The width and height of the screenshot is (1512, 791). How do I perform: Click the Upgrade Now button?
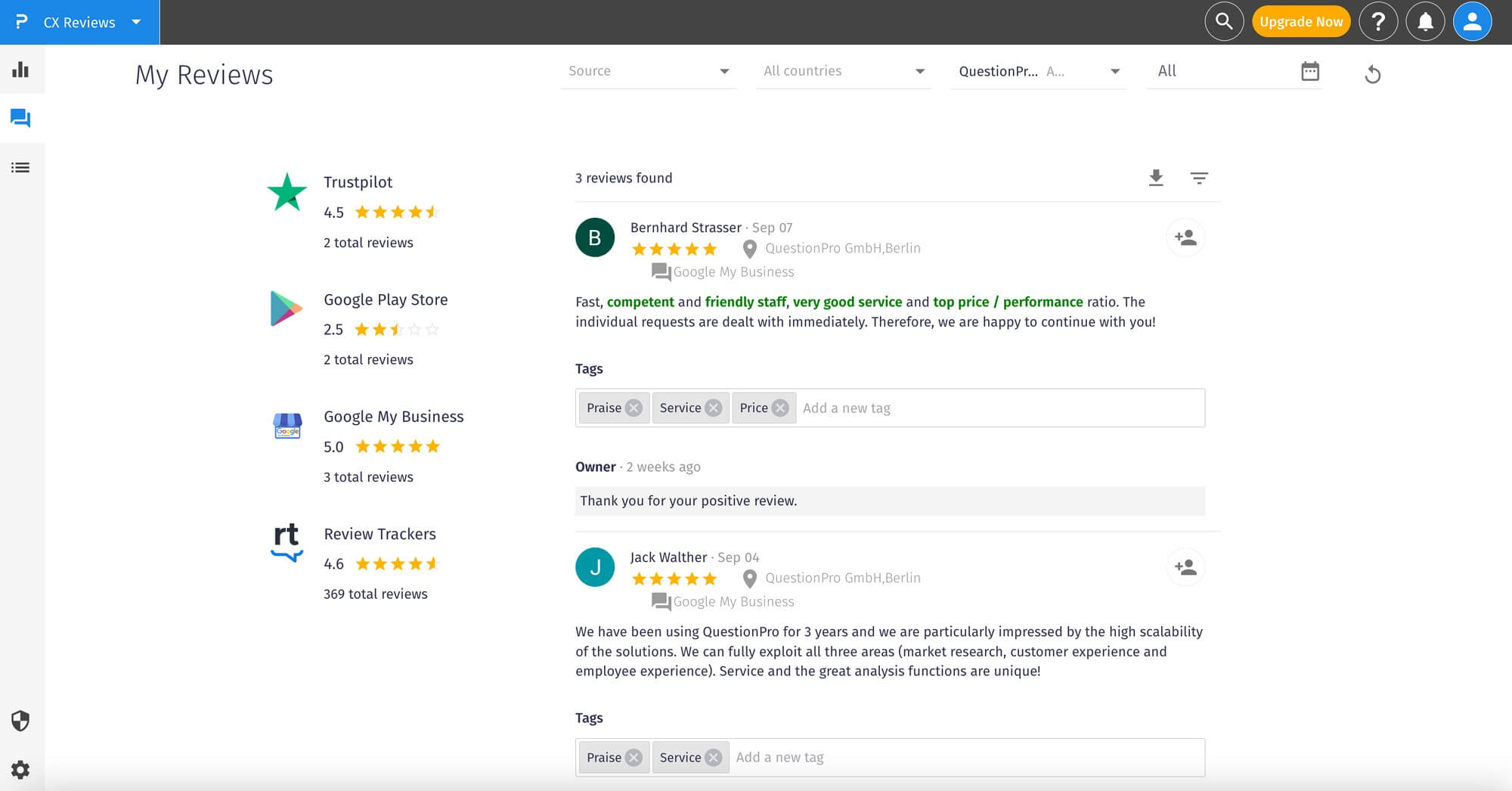[x=1300, y=22]
